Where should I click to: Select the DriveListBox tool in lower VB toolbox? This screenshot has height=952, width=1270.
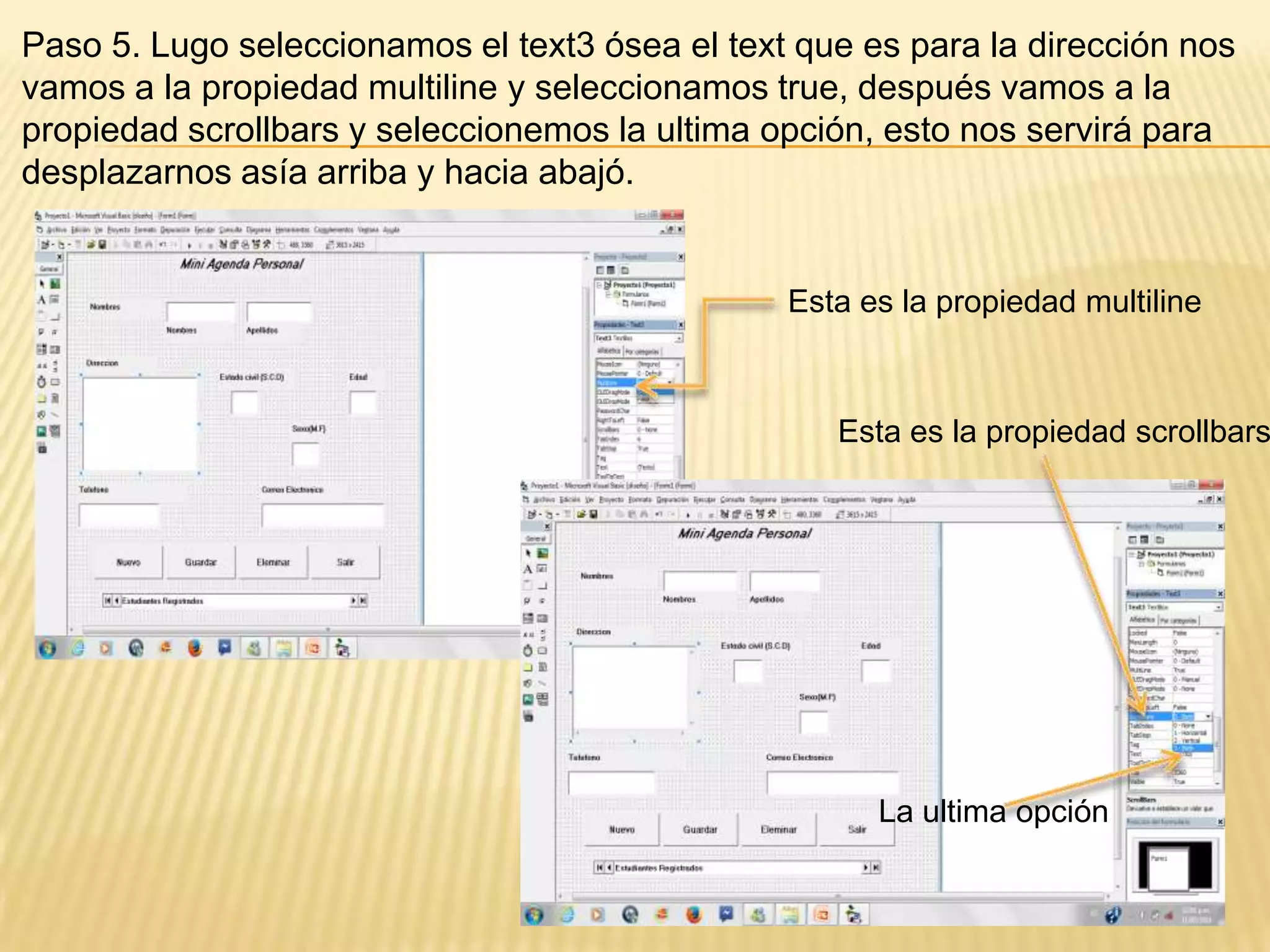[543, 651]
